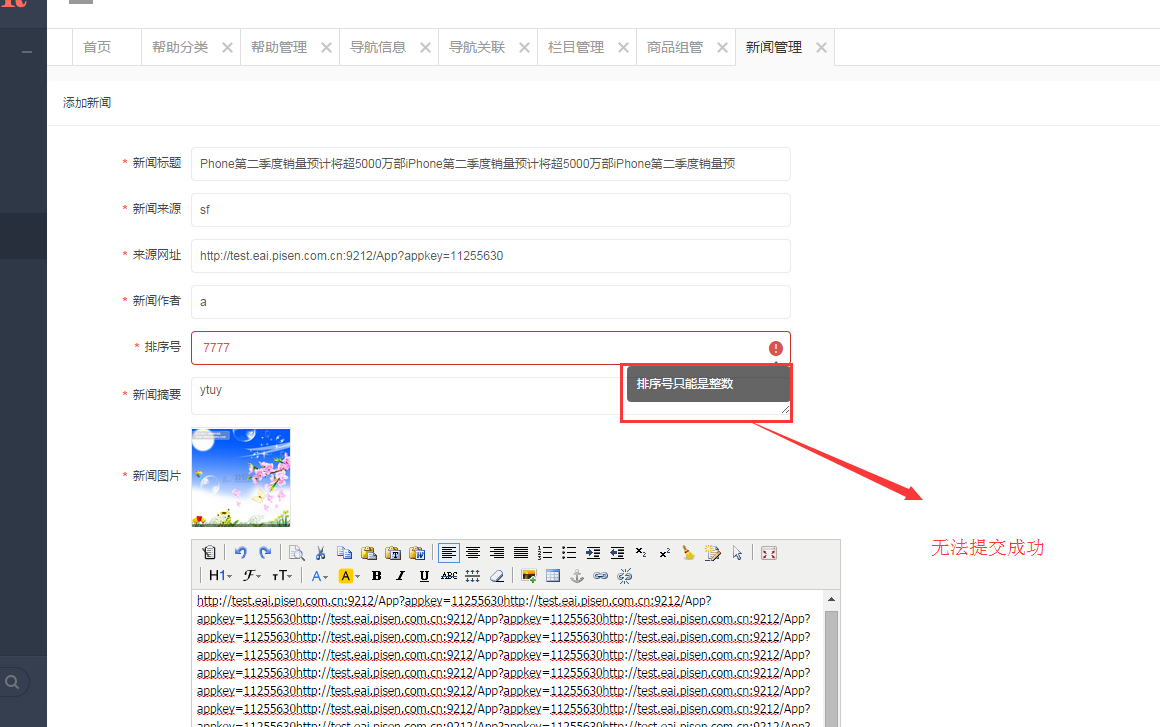
Task: Click the insert hyperlink chain icon
Action: pyautogui.click(x=600, y=575)
